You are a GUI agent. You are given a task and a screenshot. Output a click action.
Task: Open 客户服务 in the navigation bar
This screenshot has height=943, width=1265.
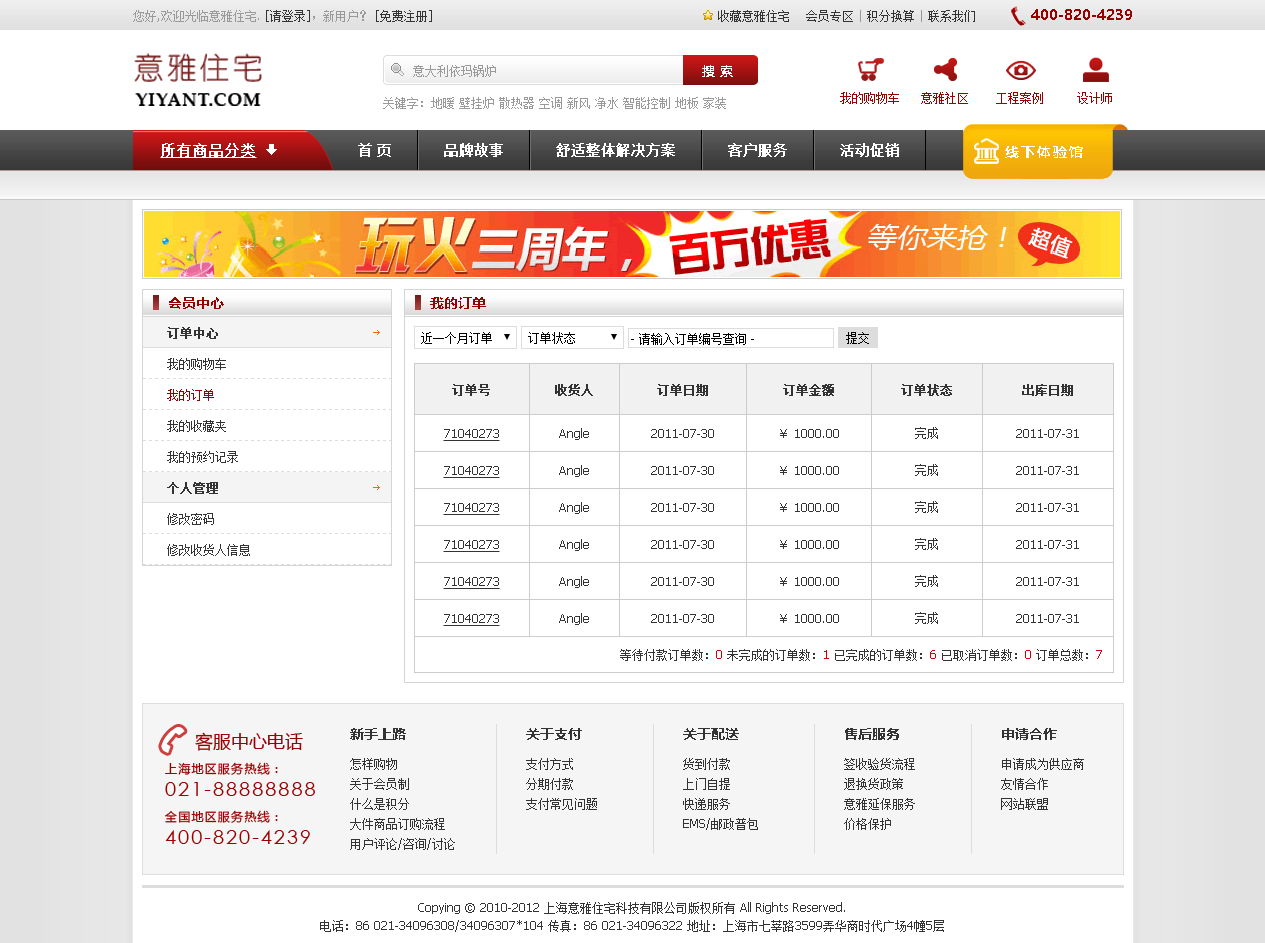[757, 150]
